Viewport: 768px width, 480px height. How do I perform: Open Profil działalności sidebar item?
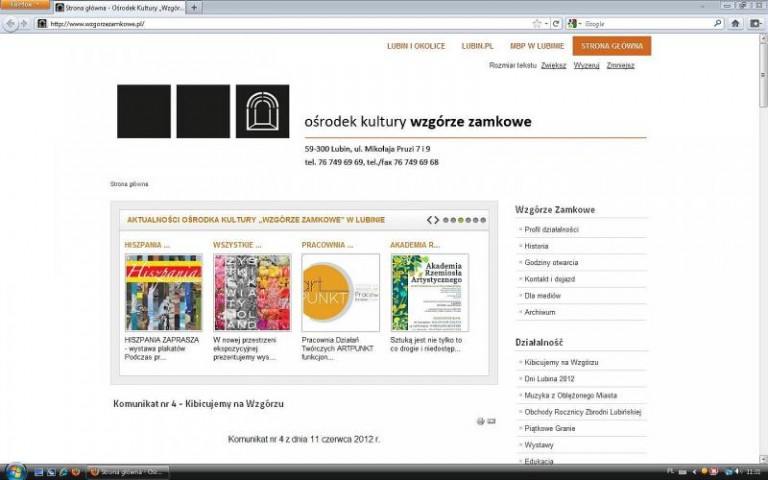552,229
